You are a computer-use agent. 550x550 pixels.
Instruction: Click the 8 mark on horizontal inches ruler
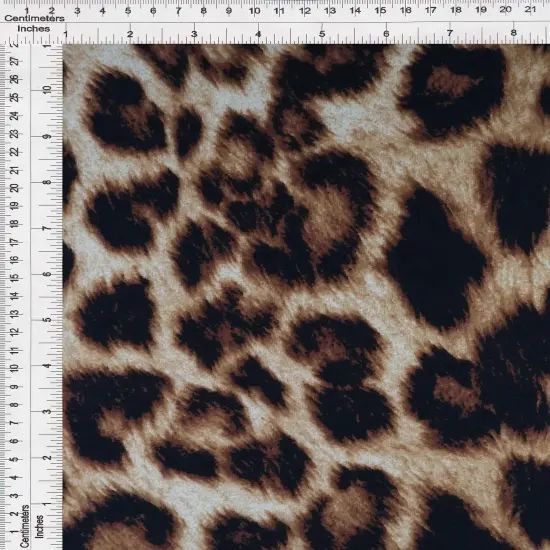514,33
